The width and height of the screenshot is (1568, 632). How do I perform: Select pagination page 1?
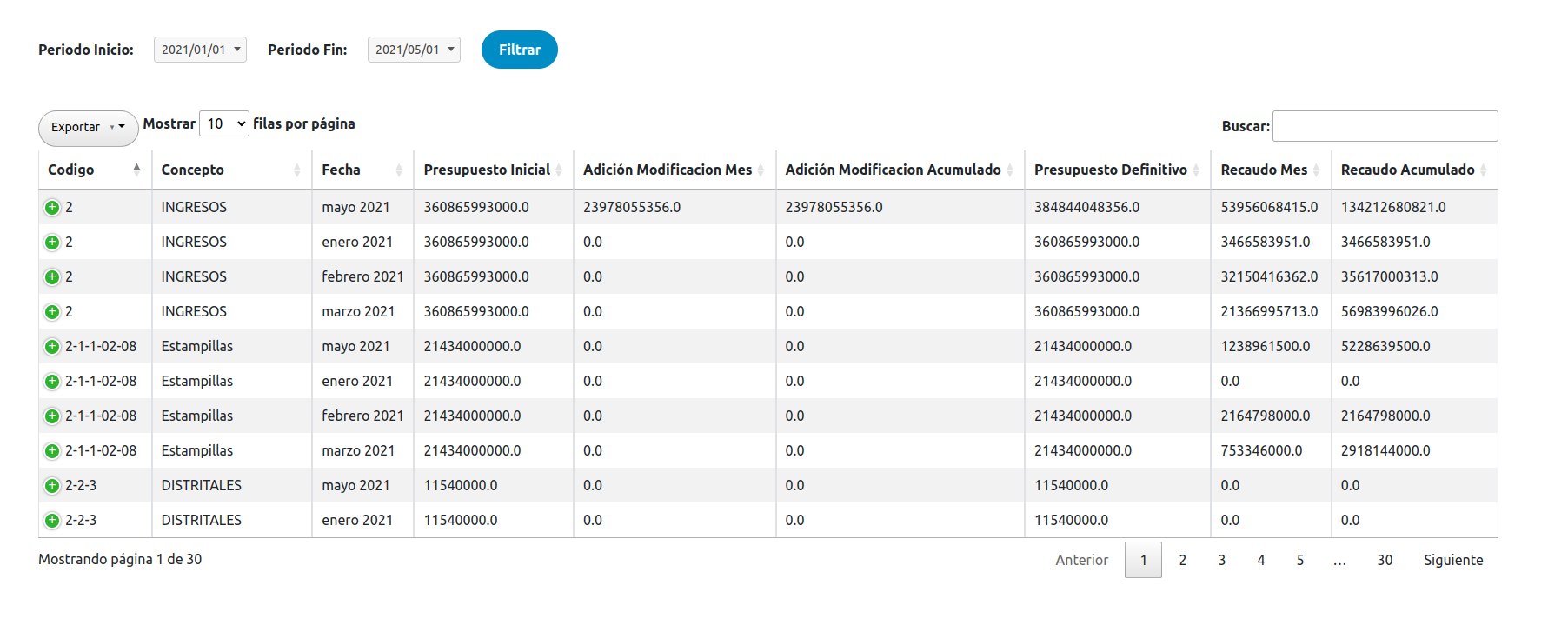[1143, 560]
